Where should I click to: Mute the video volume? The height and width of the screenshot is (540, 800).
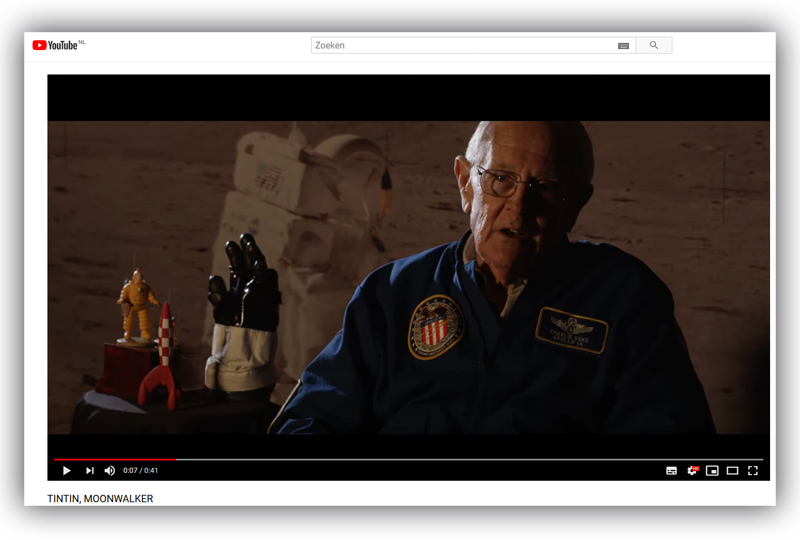[x=110, y=471]
